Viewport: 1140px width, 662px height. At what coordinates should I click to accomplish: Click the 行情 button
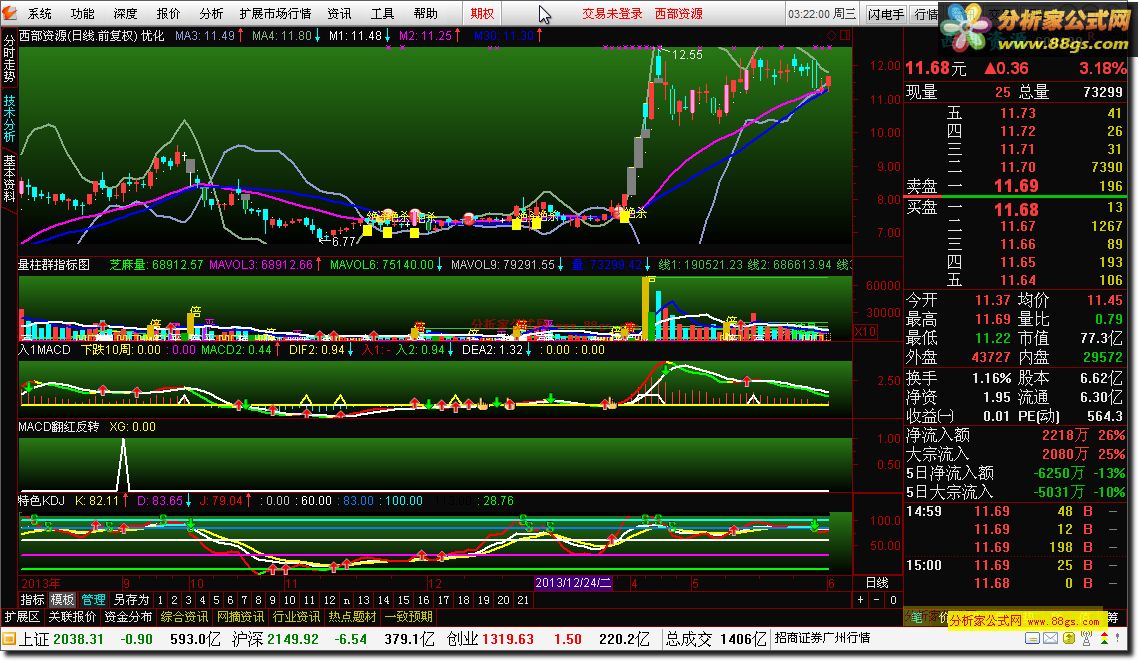[926, 14]
